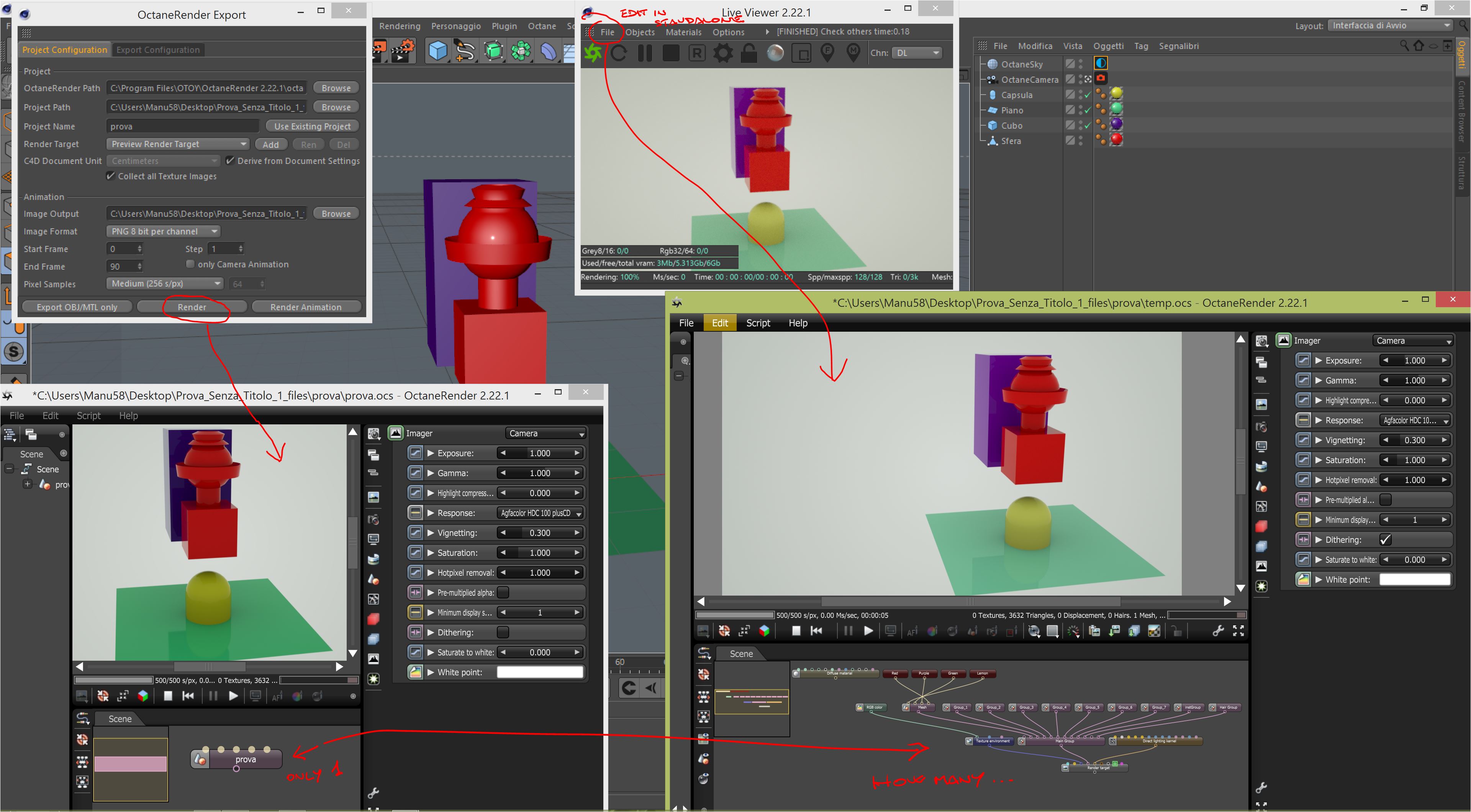Switch to the Export Configuration tab

point(158,50)
